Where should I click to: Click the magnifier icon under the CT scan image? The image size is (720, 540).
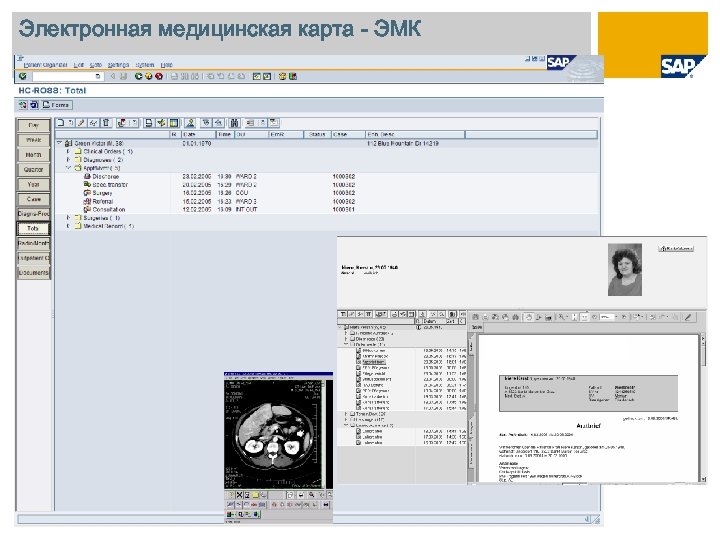(x=312, y=495)
